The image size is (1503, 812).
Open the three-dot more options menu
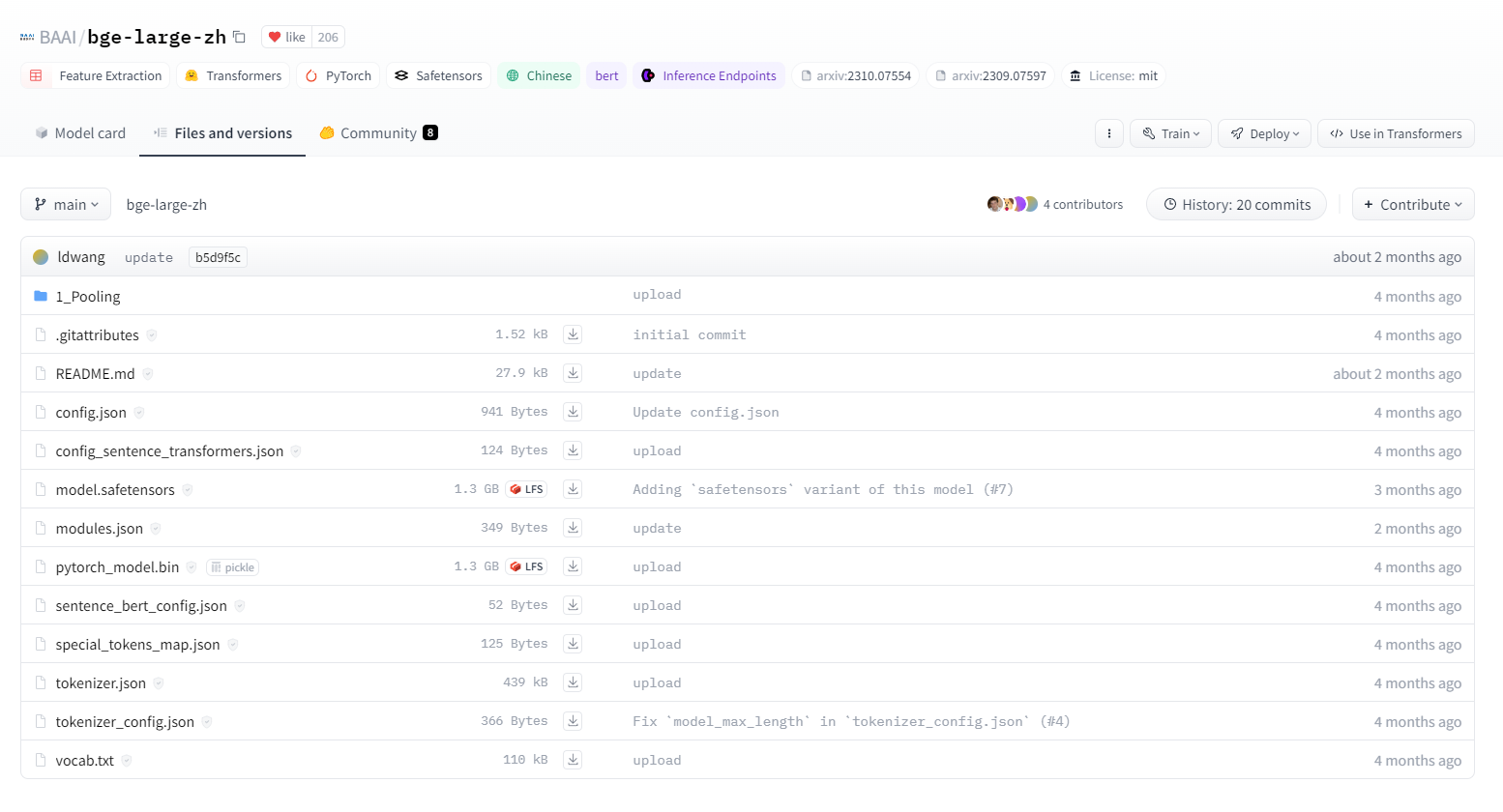pyautogui.click(x=1109, y=133)
